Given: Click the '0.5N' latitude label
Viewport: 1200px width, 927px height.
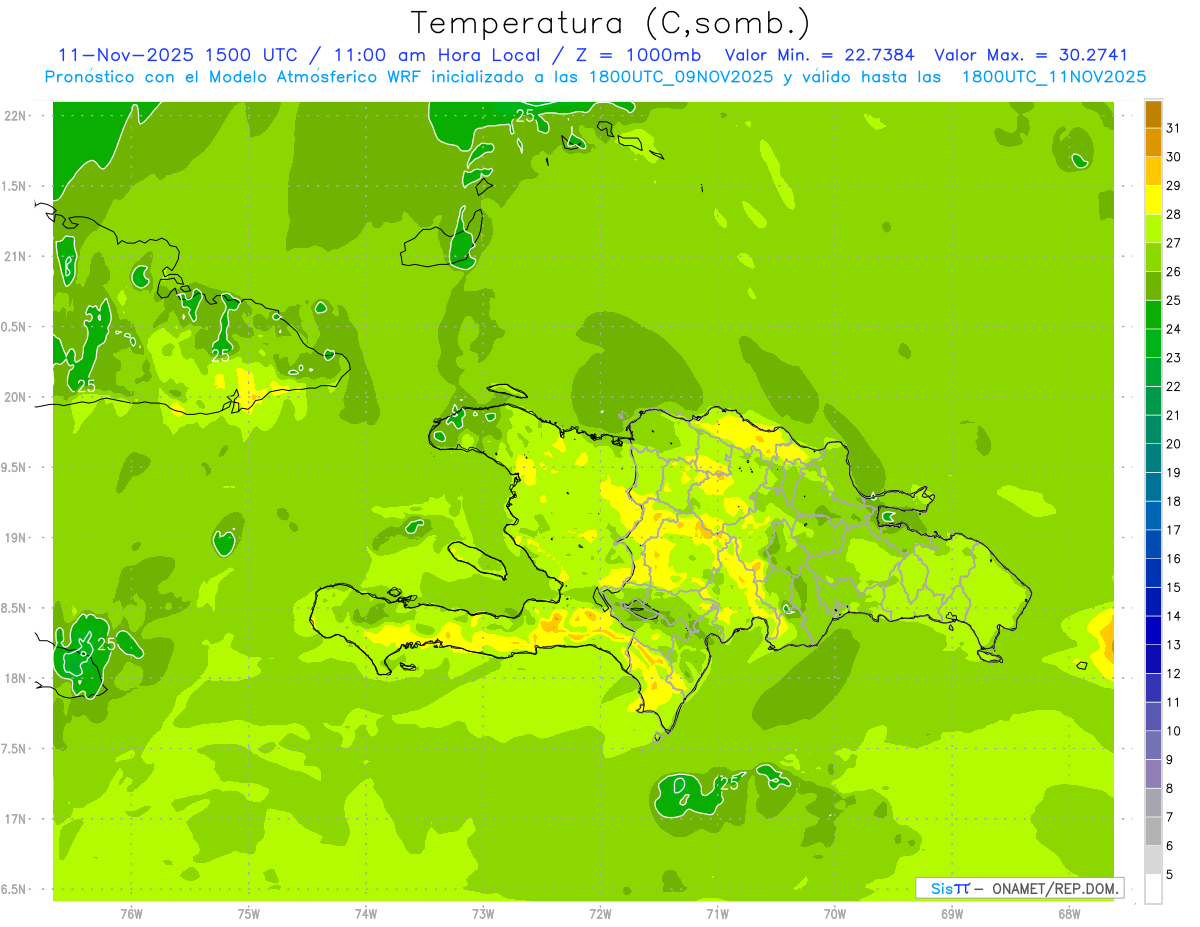Looking at the screenshot, I should pyautogui.click(x=15, y=327).
